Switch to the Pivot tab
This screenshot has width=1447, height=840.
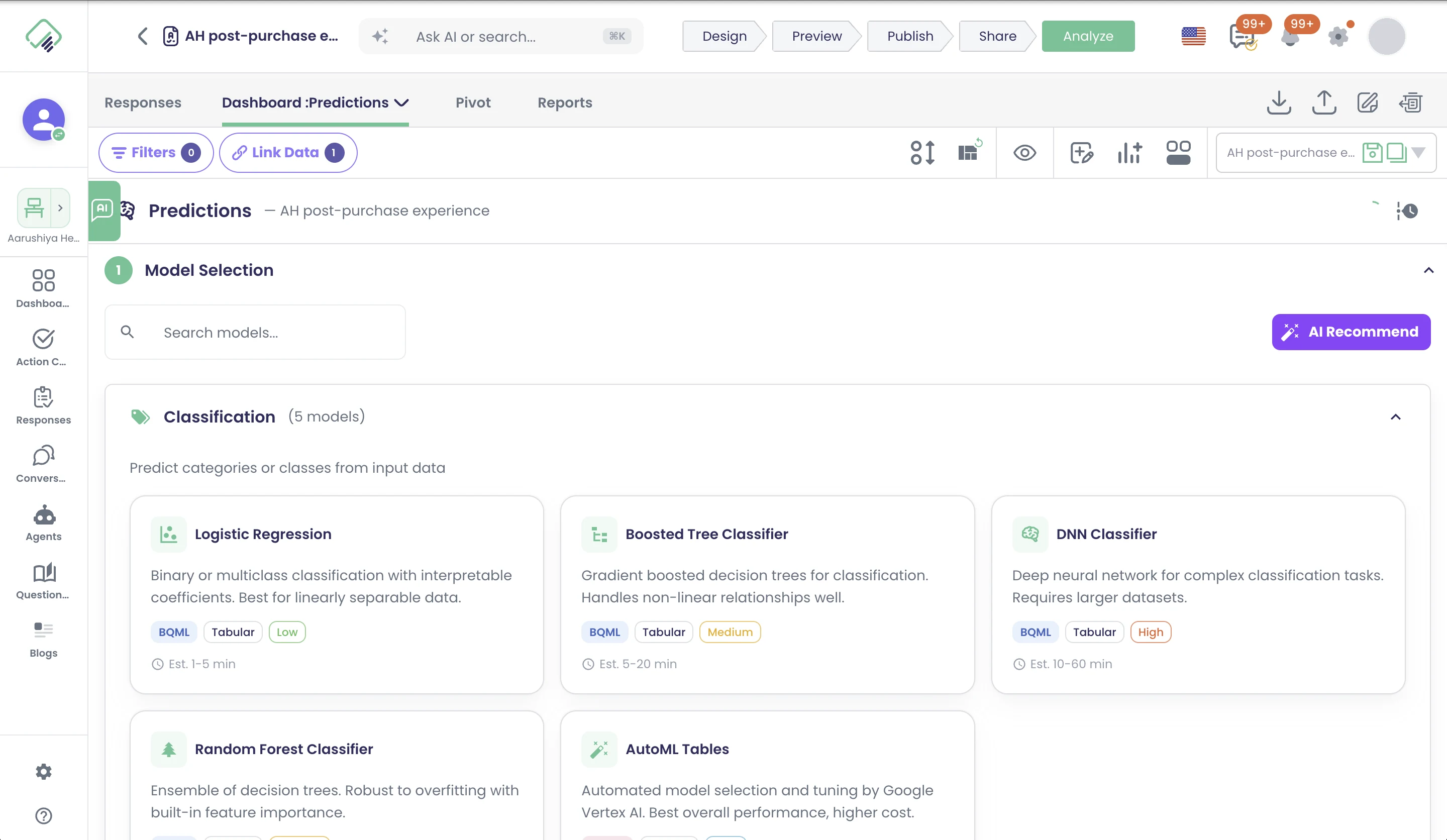[473, 103]
